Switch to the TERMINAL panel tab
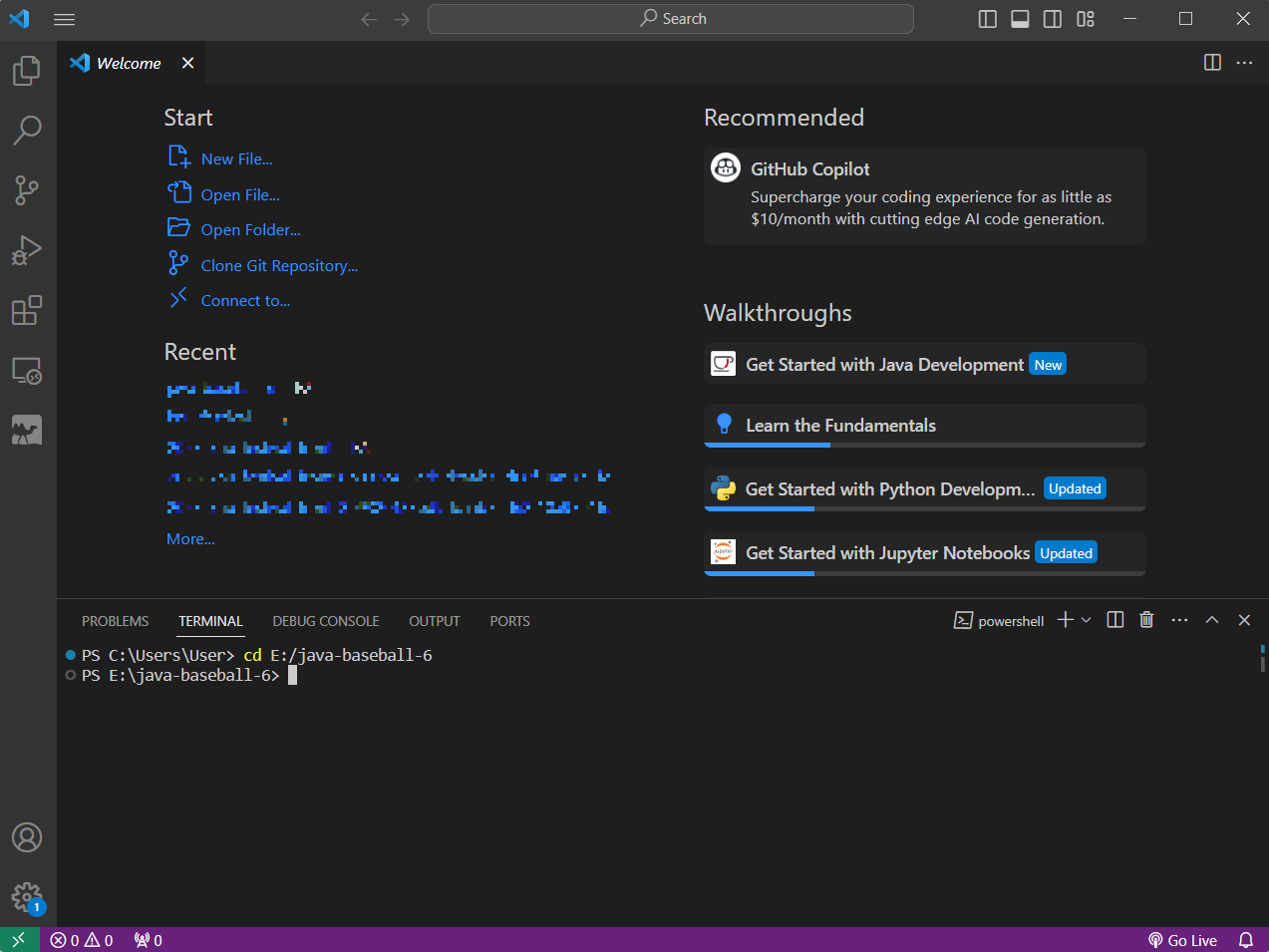 point(210,621)
